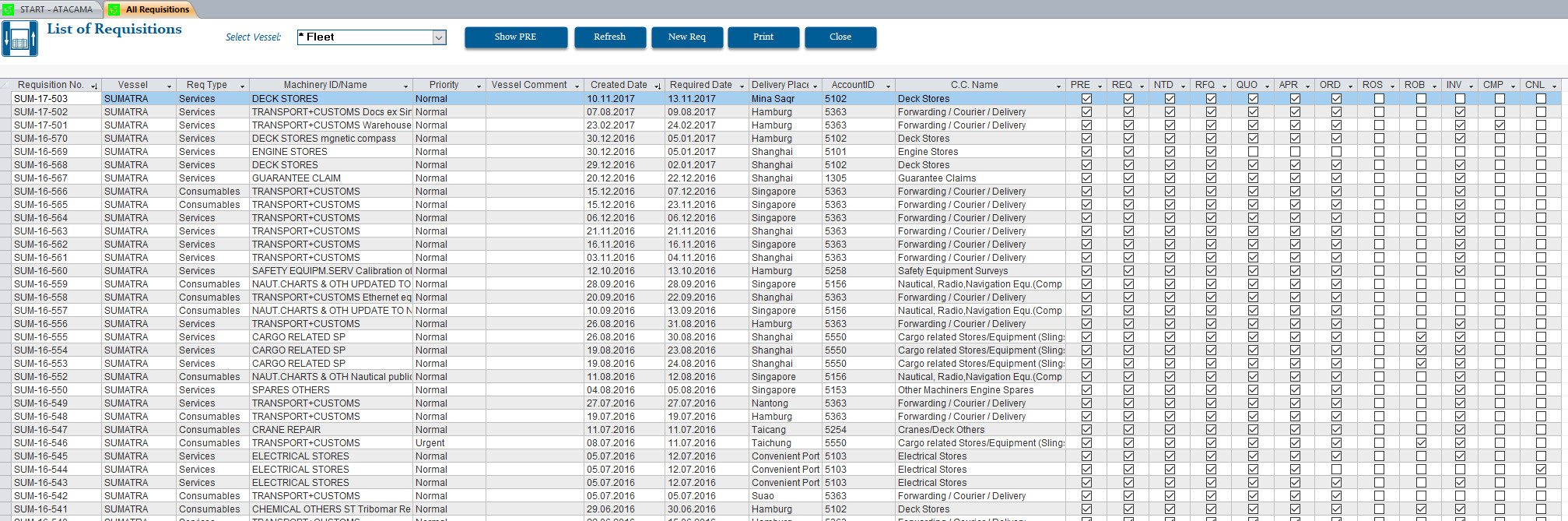Click 'ENGINE STORES' machinery cell

click(x=331, y=152)
